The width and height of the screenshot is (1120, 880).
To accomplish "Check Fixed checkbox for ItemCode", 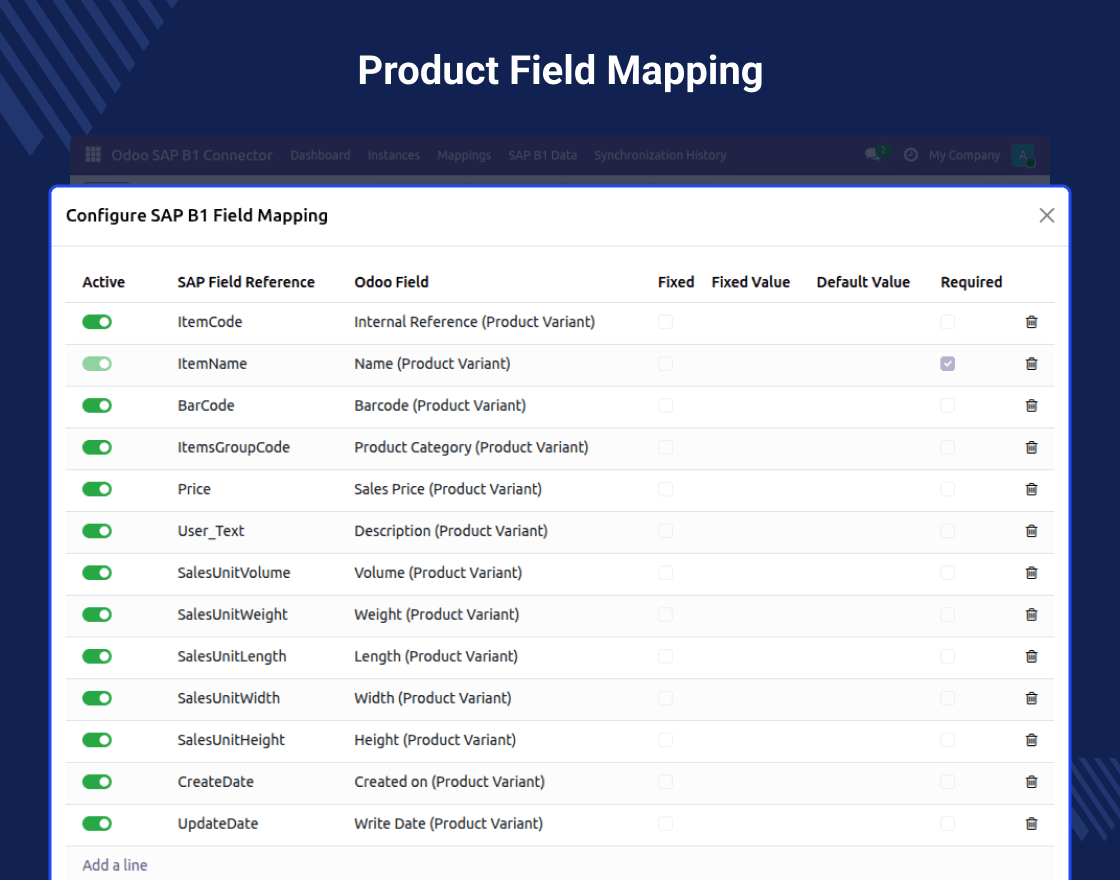I will point(666,322).
